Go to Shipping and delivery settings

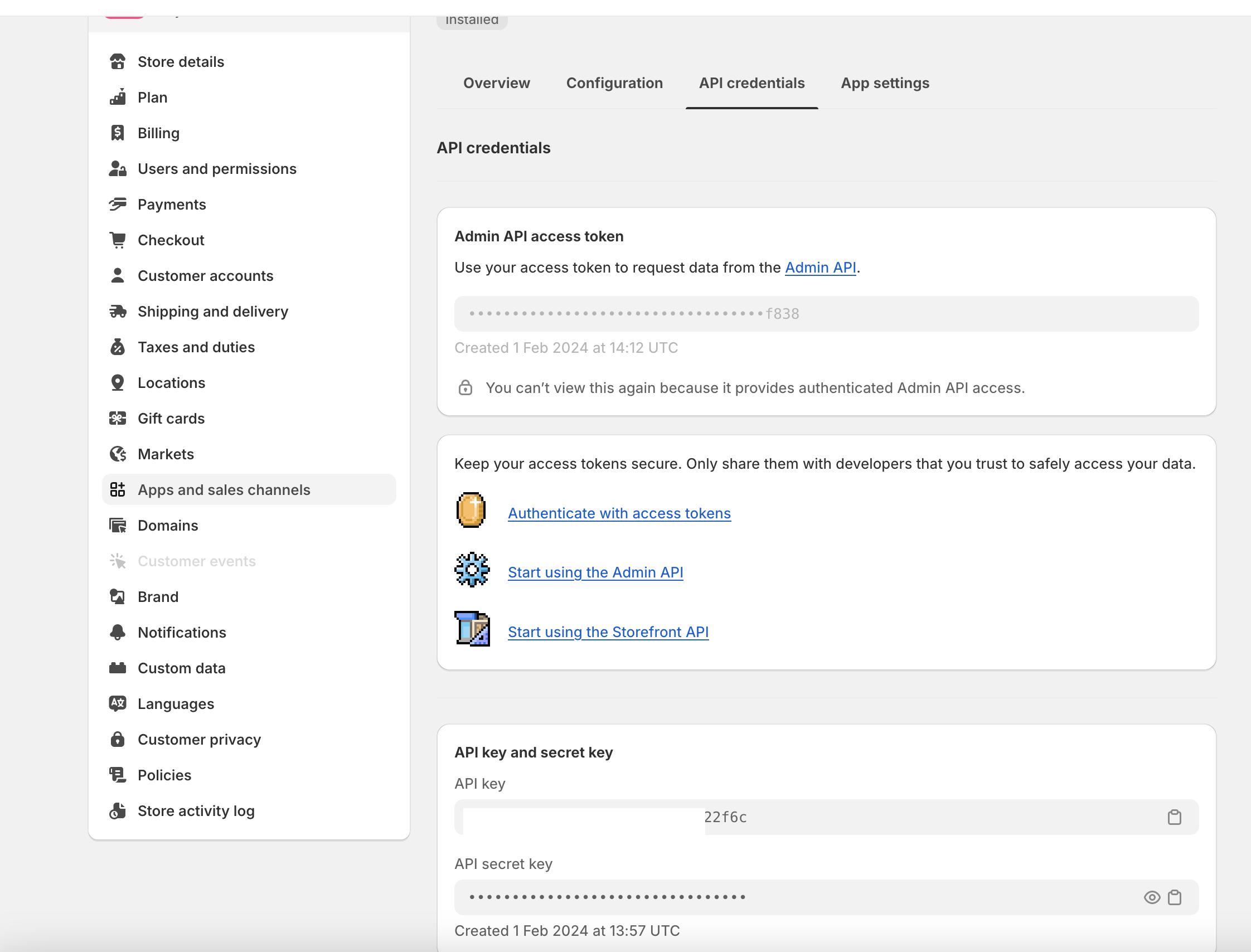point(212,312)
